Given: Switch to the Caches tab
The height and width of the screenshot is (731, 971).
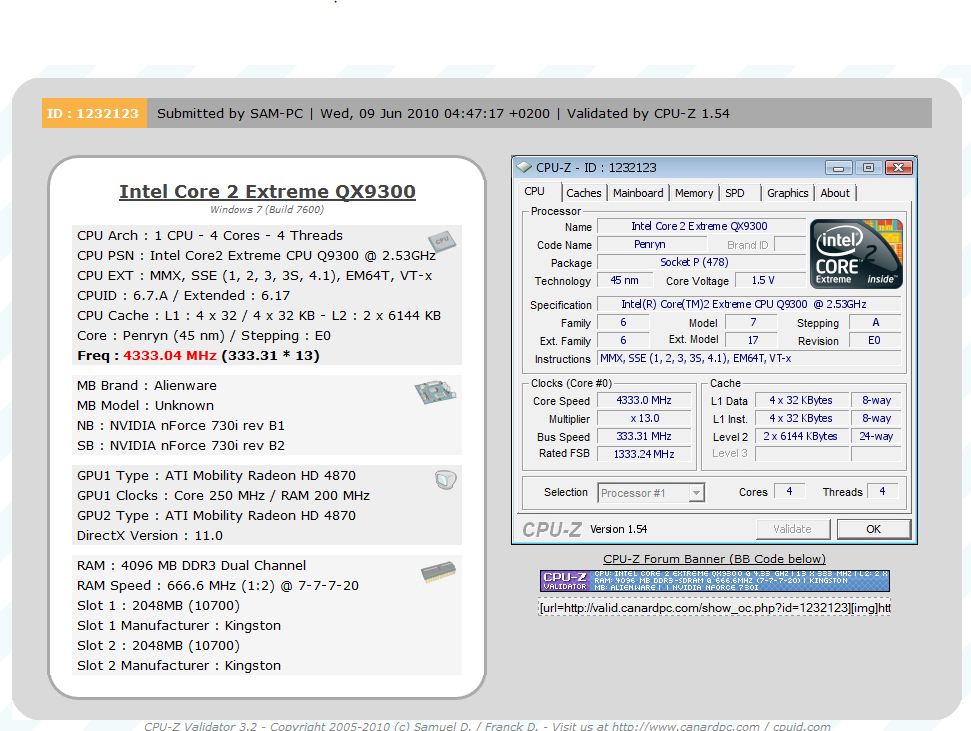Looking at the screenshot, I should tap(584, 193).
